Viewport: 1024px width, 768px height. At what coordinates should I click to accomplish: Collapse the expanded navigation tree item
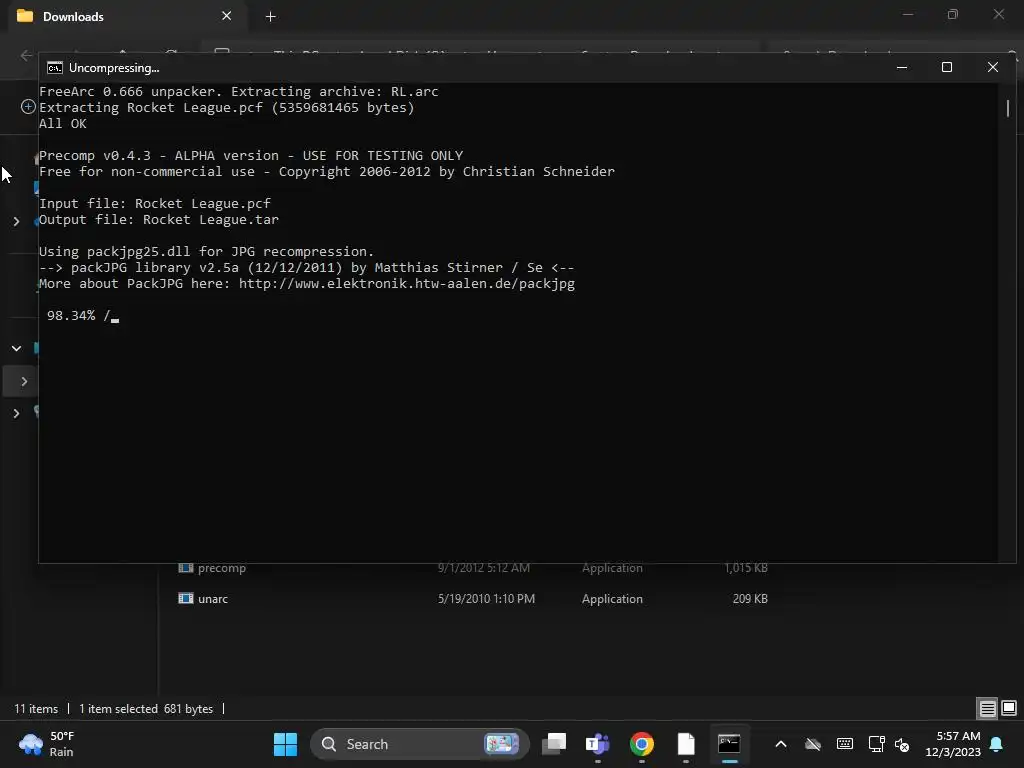click(16, 349)
